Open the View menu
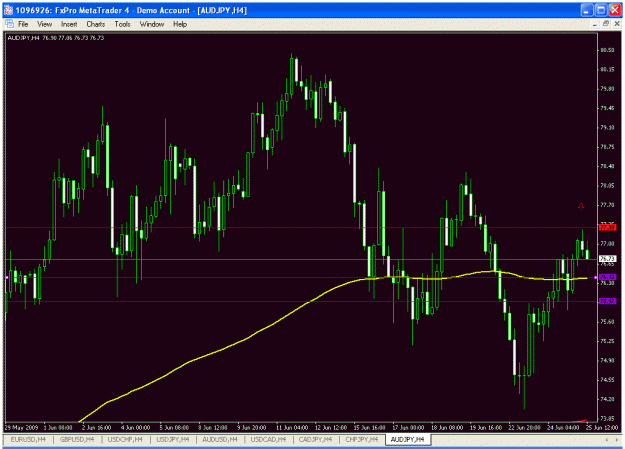 coord(45,24)
